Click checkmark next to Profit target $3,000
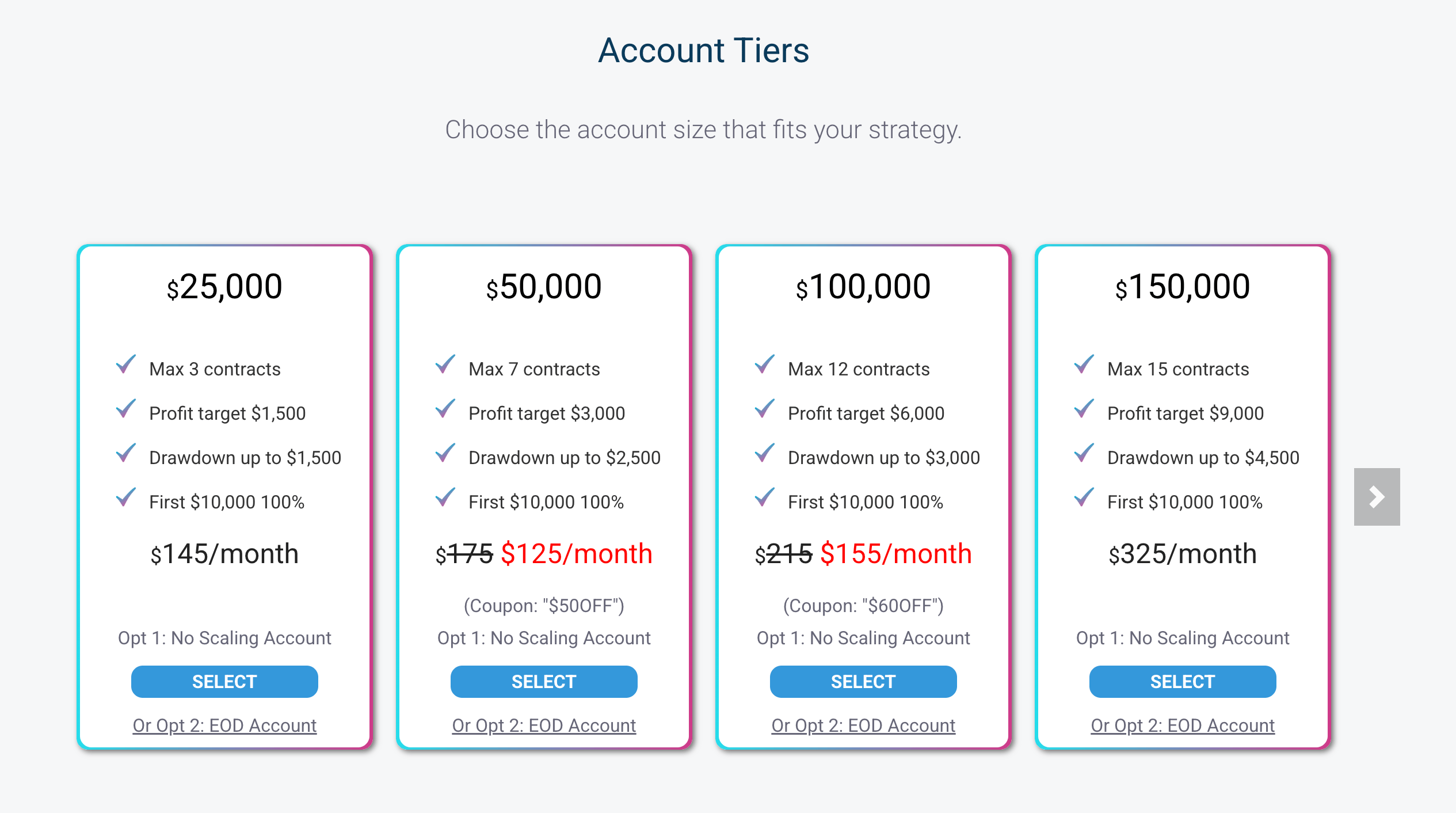The height and width of the screenshot is (813, 1456). (x=445, y=409)
